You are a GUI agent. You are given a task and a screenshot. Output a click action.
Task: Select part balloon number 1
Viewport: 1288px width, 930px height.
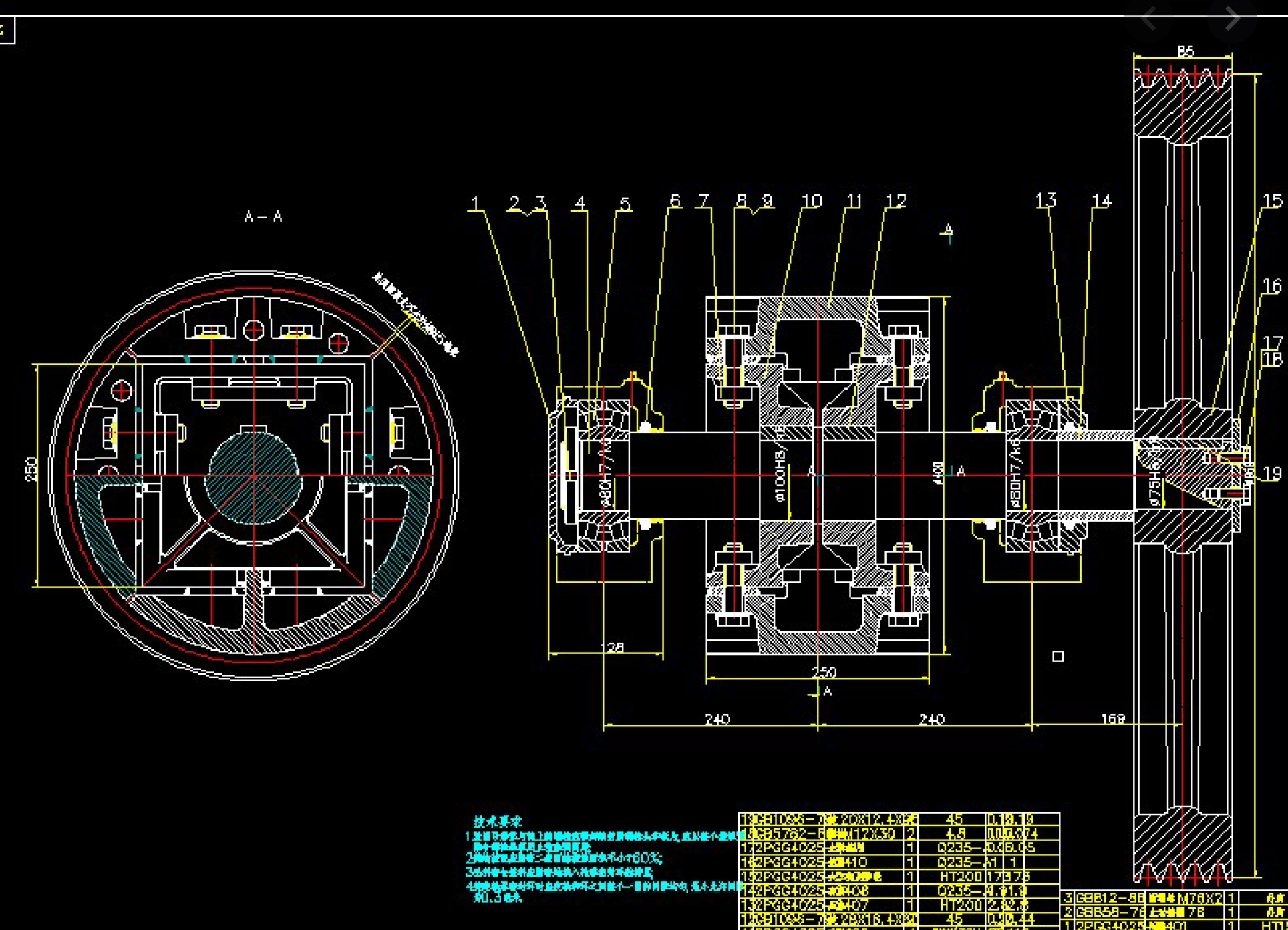click(x=475, y=202)
